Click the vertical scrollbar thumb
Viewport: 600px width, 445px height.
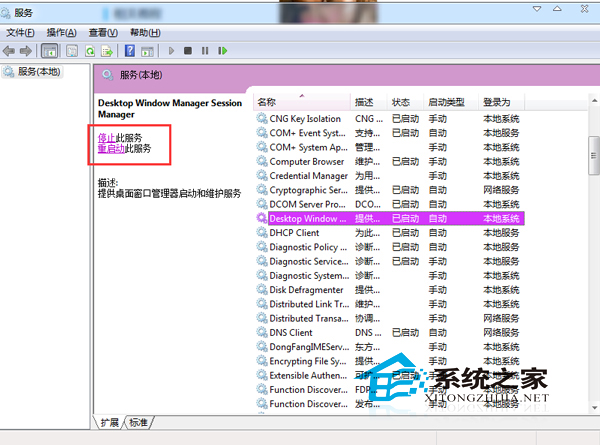594,155
